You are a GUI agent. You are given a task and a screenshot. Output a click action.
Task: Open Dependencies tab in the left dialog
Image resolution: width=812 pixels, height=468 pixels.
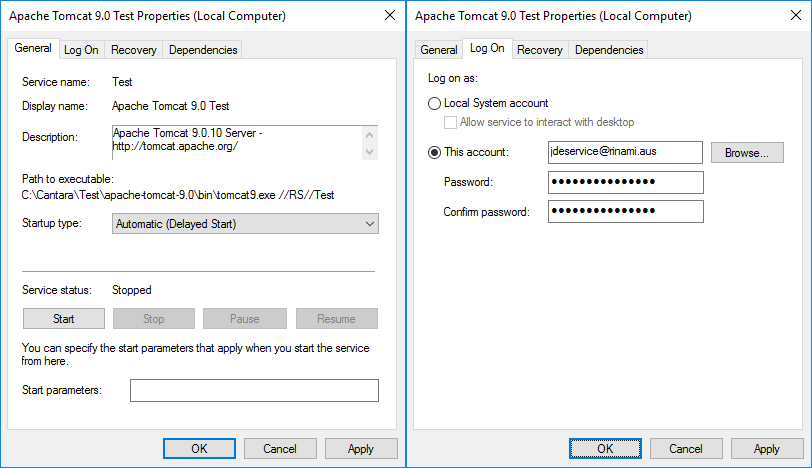[203, 50]
